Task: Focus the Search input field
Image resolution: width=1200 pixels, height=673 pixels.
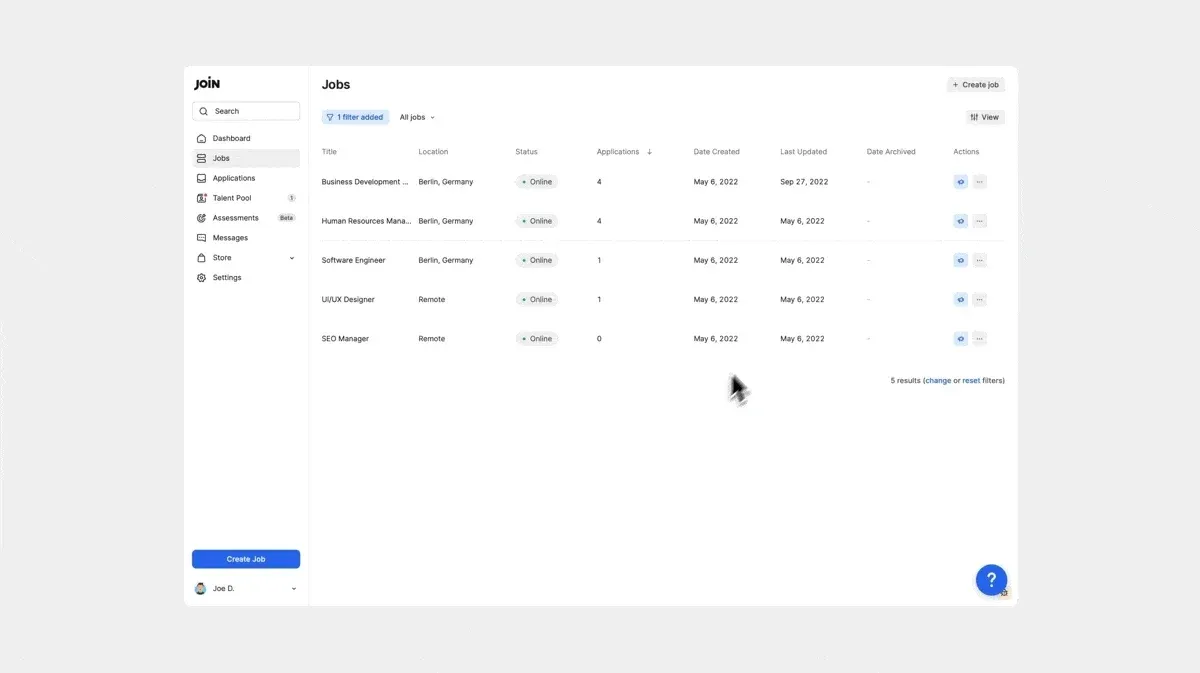Action: 246,111
